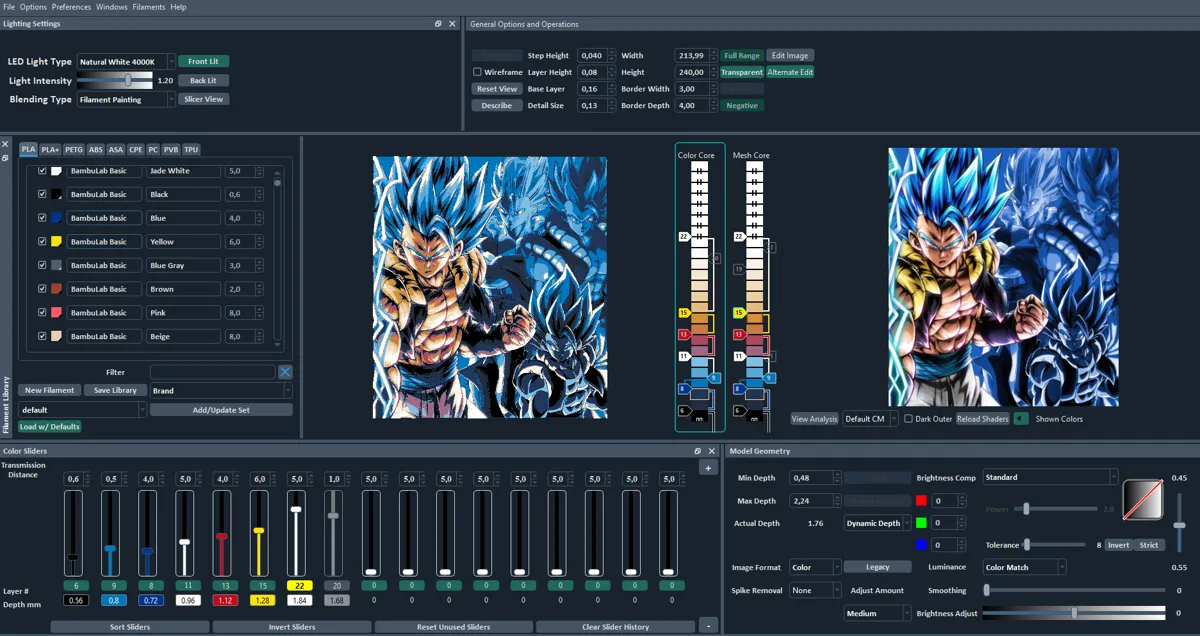Click the Slicer View button
Image resolution: width=1200 pixels, height=636 pixels.
[204, 99]
